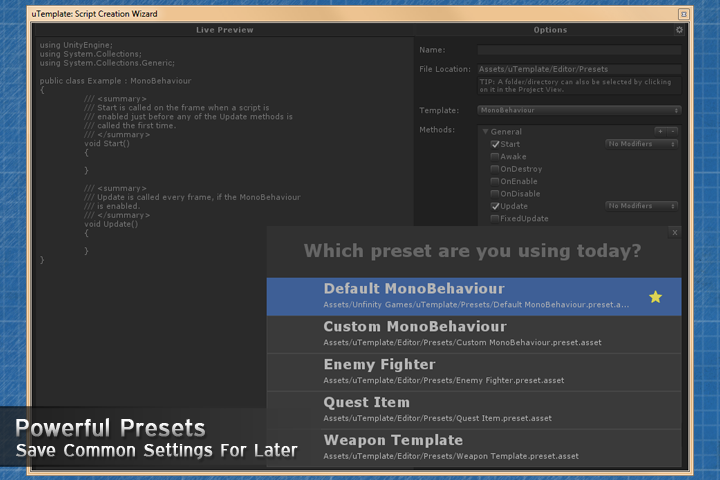Click the Name input field
Screen dimensions: 720x480
(579, 49)
